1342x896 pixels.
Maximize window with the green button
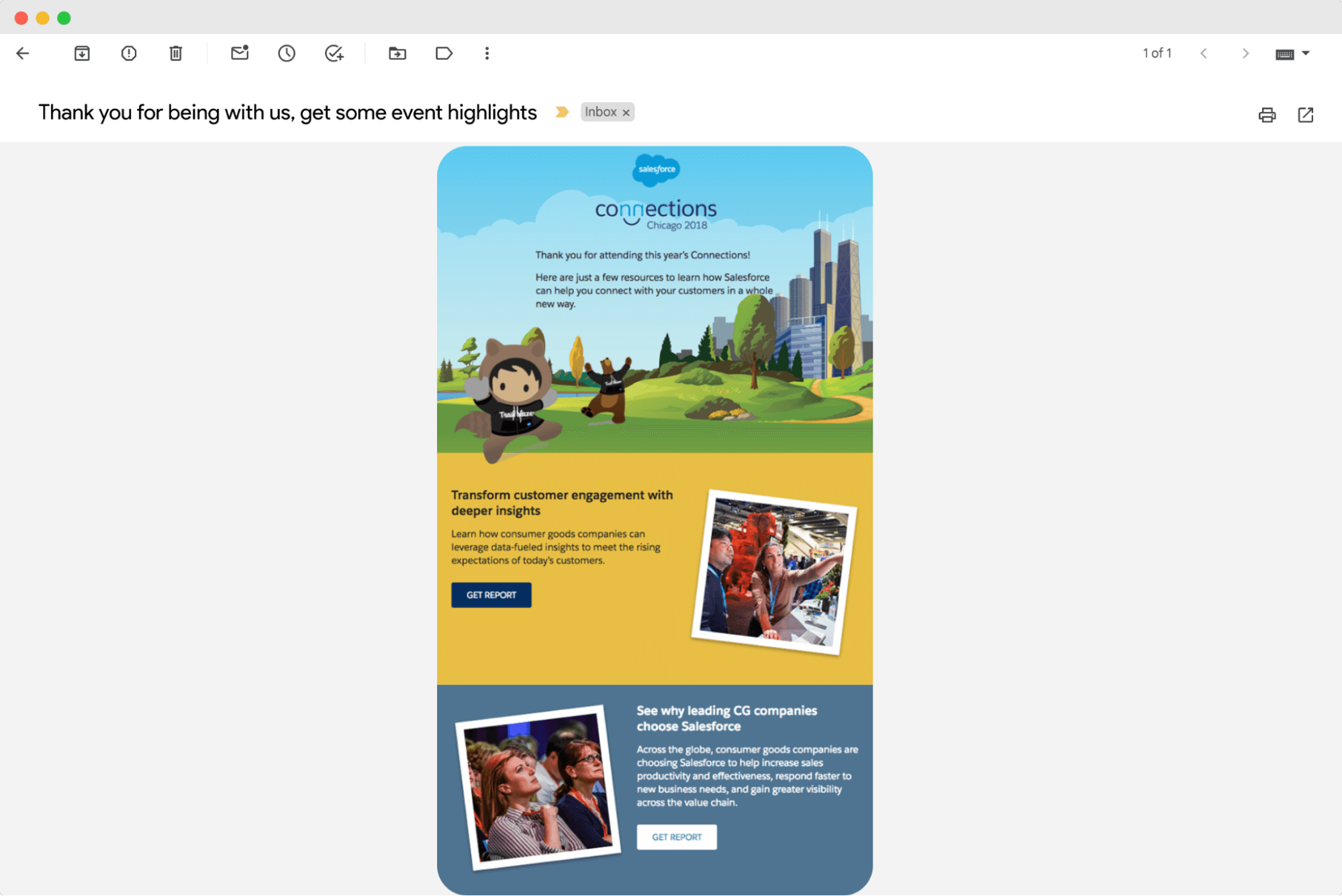coord(64,18)
